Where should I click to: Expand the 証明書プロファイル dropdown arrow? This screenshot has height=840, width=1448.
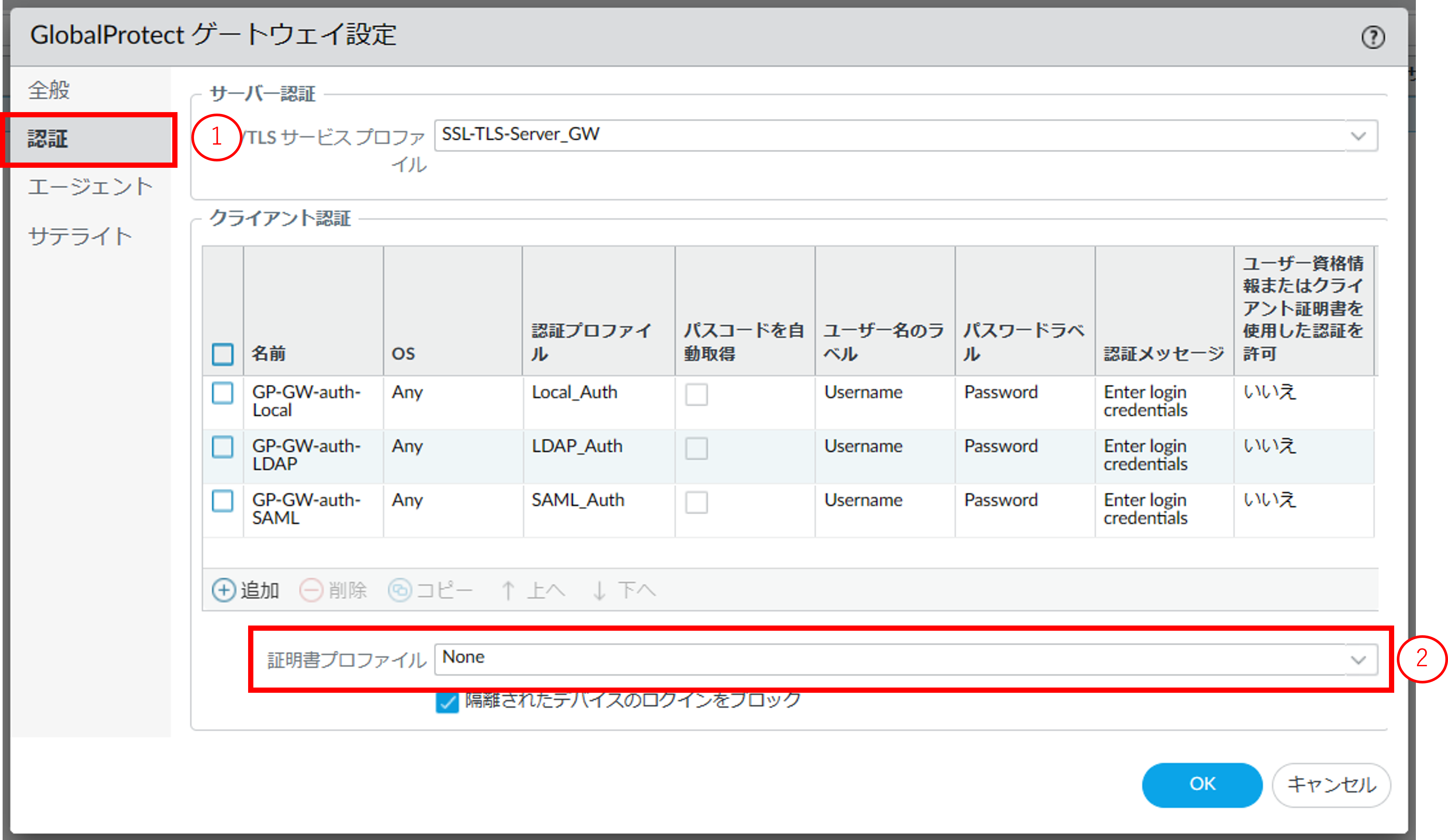pyautogui.click(x=1358, y=660)
